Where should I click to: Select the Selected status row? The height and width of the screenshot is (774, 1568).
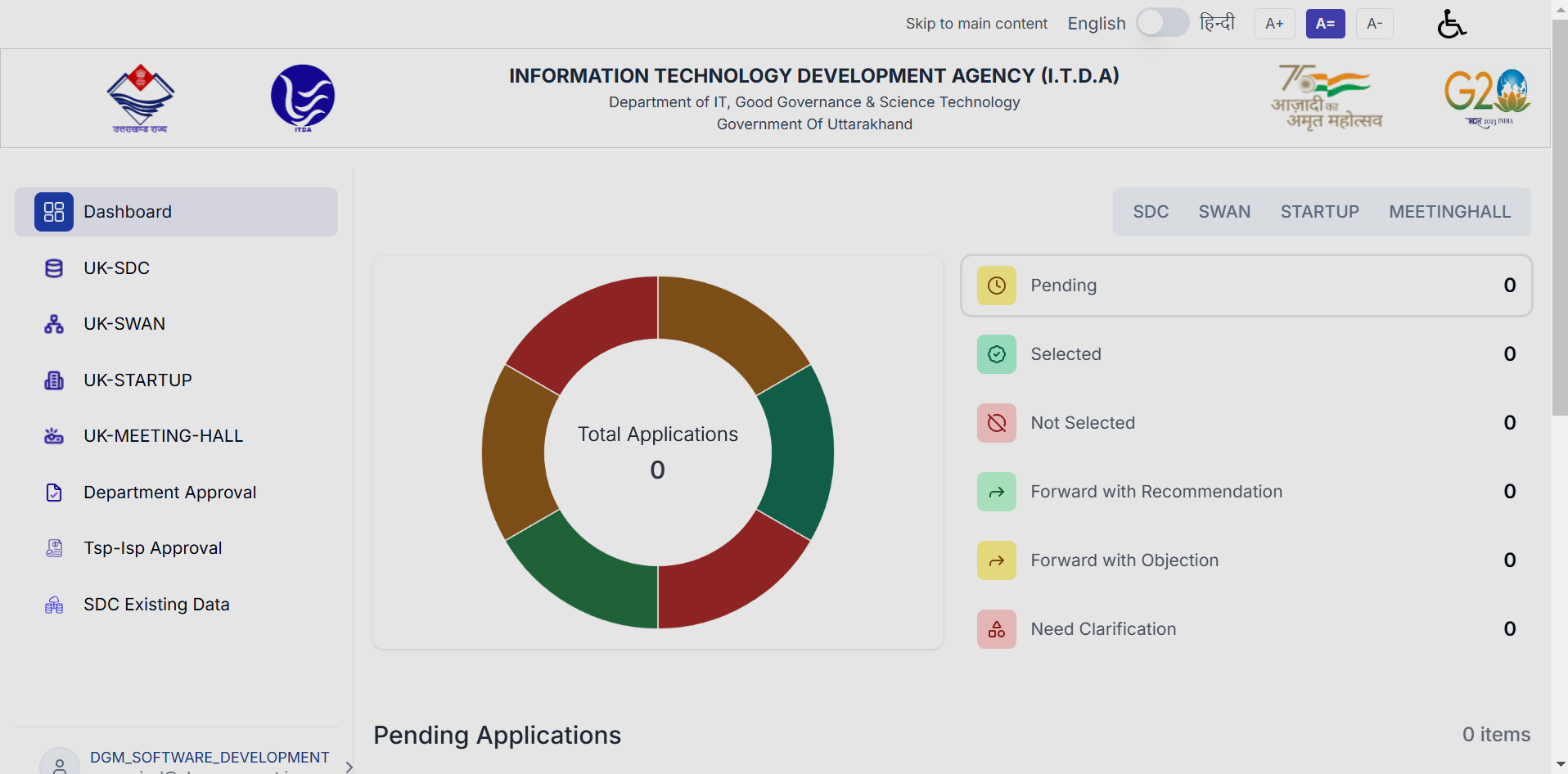tap(1246, 354)
